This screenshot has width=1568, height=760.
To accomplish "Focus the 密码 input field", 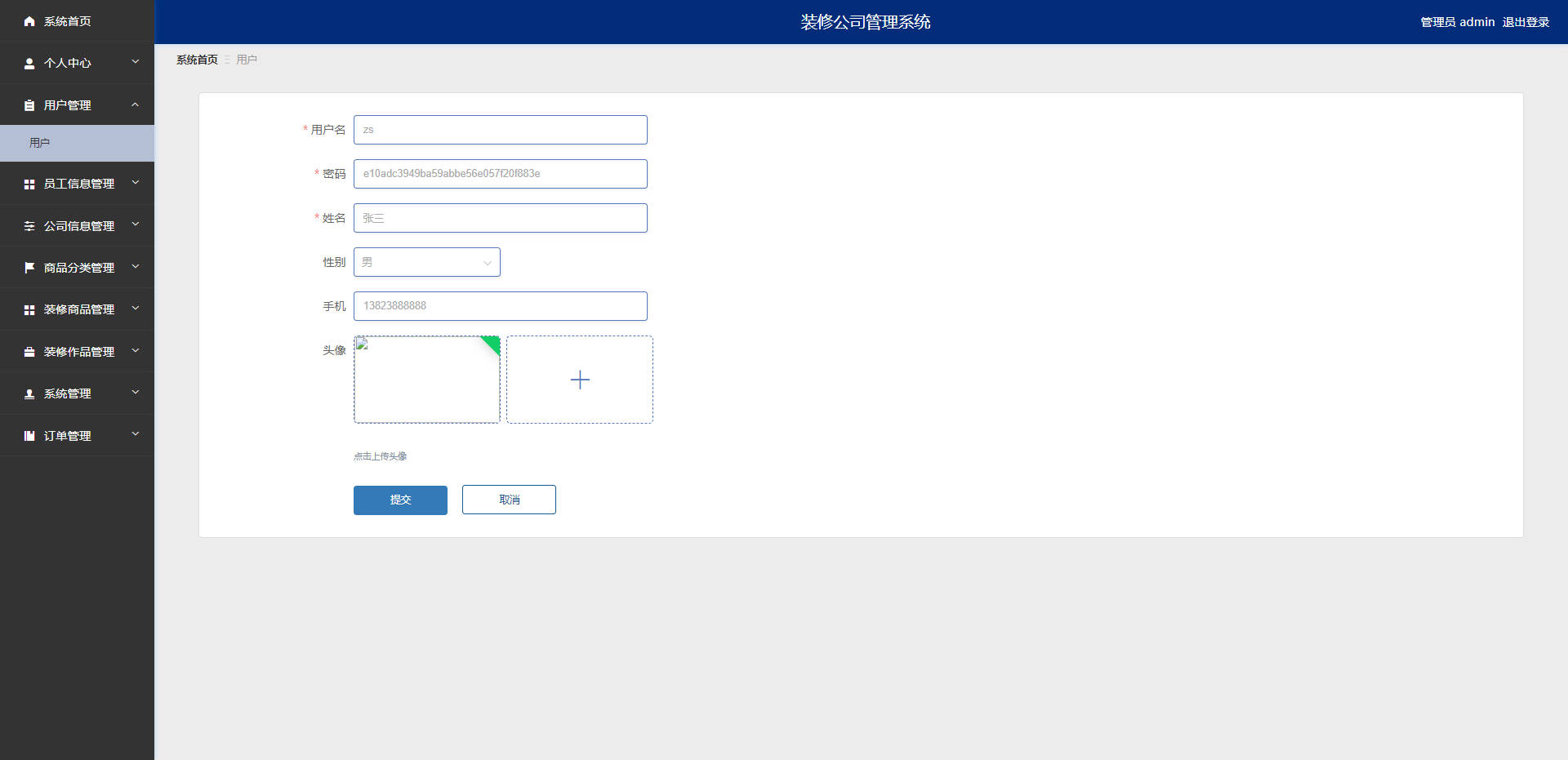I will (501, 174).
